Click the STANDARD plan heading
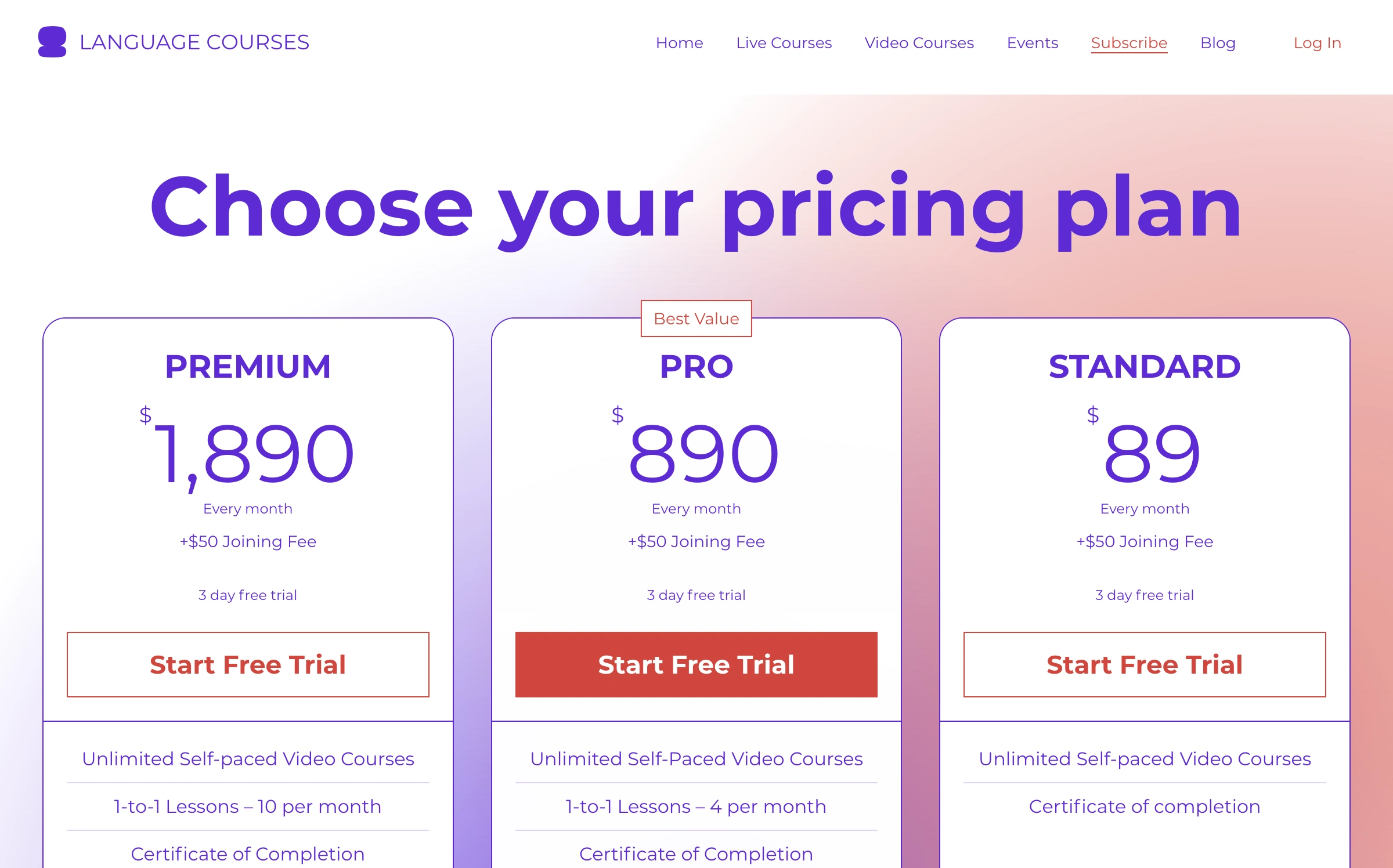 pos(1144,367)
